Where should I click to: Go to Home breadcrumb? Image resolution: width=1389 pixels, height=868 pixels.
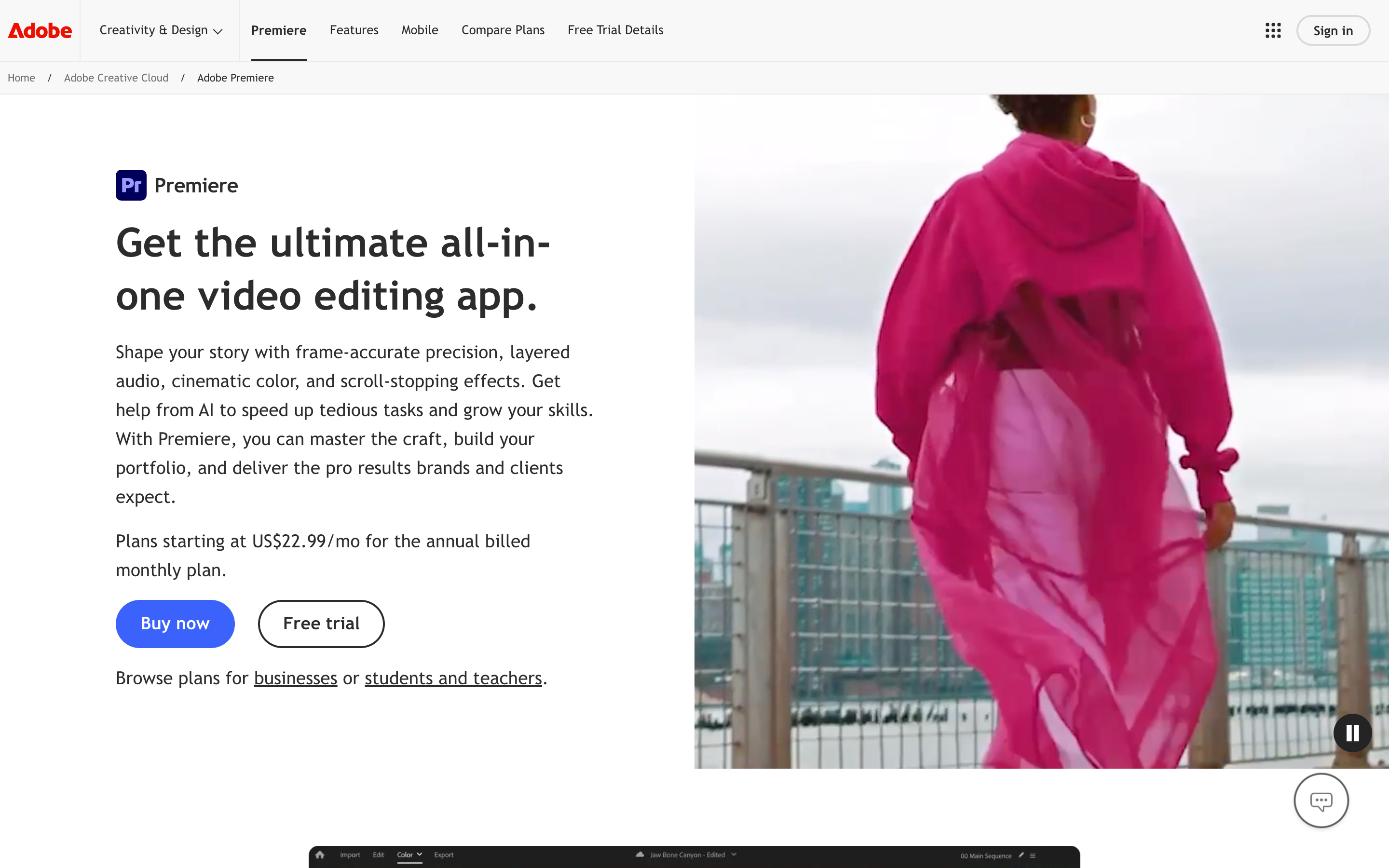pyautogui.click(x=21, y=78)
